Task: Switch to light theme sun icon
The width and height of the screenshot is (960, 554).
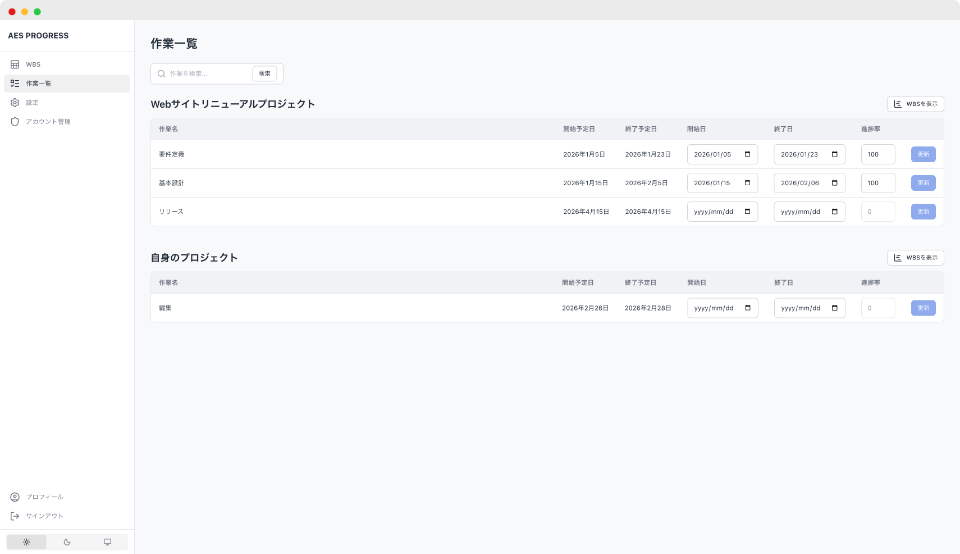Action: point(26,542)
